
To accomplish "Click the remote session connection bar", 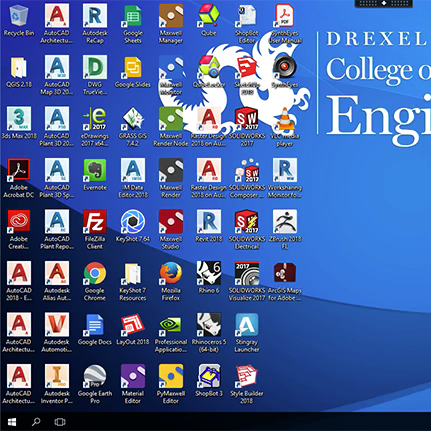I will [x=384, y=3].
